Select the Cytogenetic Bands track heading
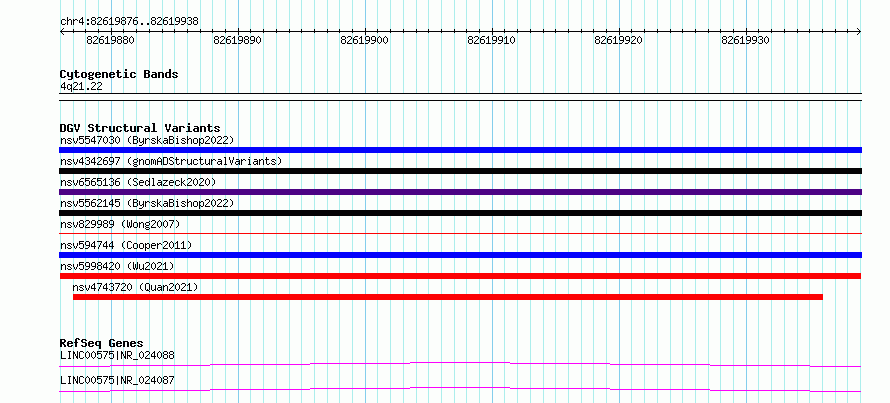The height and width of the screenshot is (403, 890). (119, 74)
